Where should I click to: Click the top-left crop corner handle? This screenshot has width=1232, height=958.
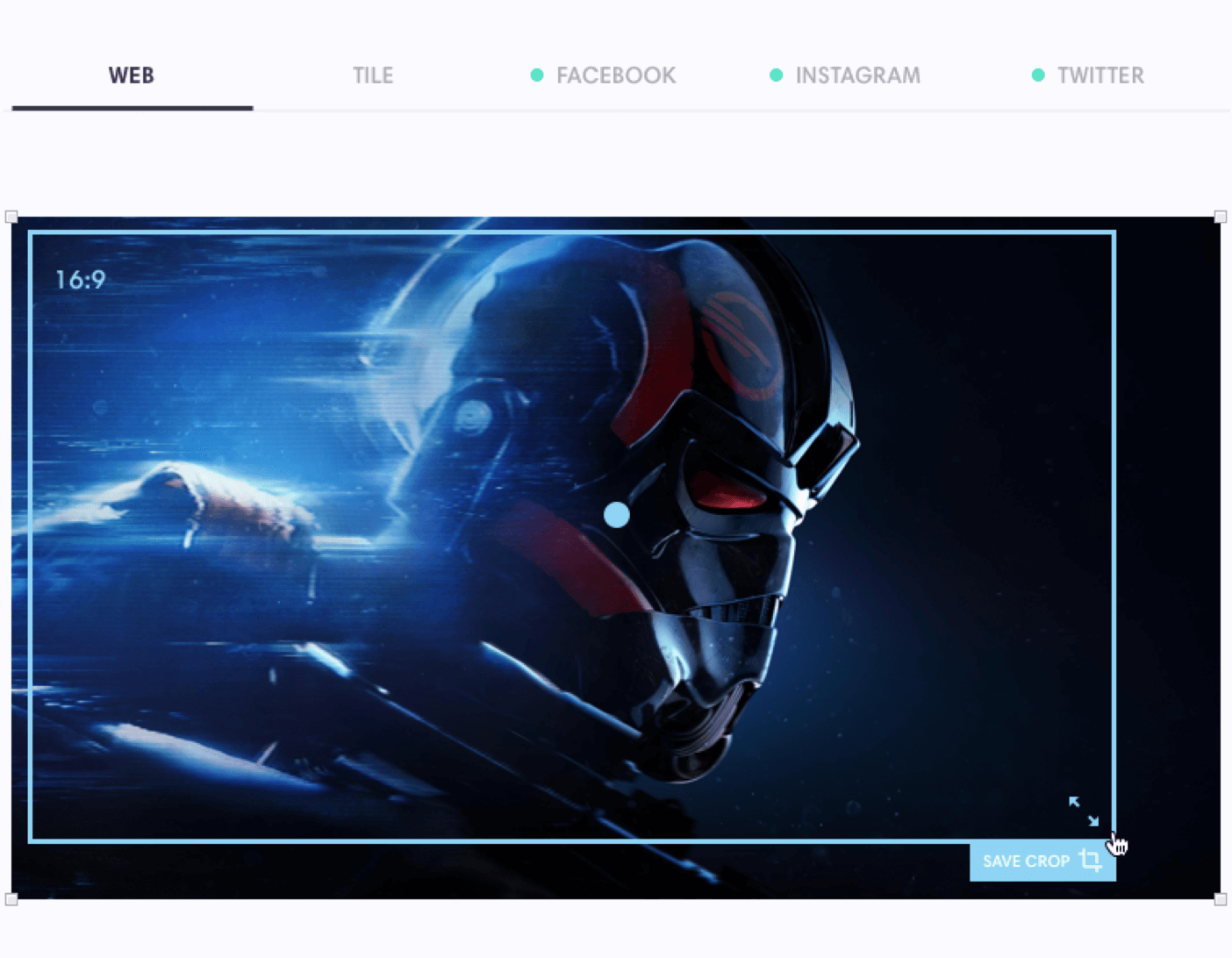(x=12, y=216)
